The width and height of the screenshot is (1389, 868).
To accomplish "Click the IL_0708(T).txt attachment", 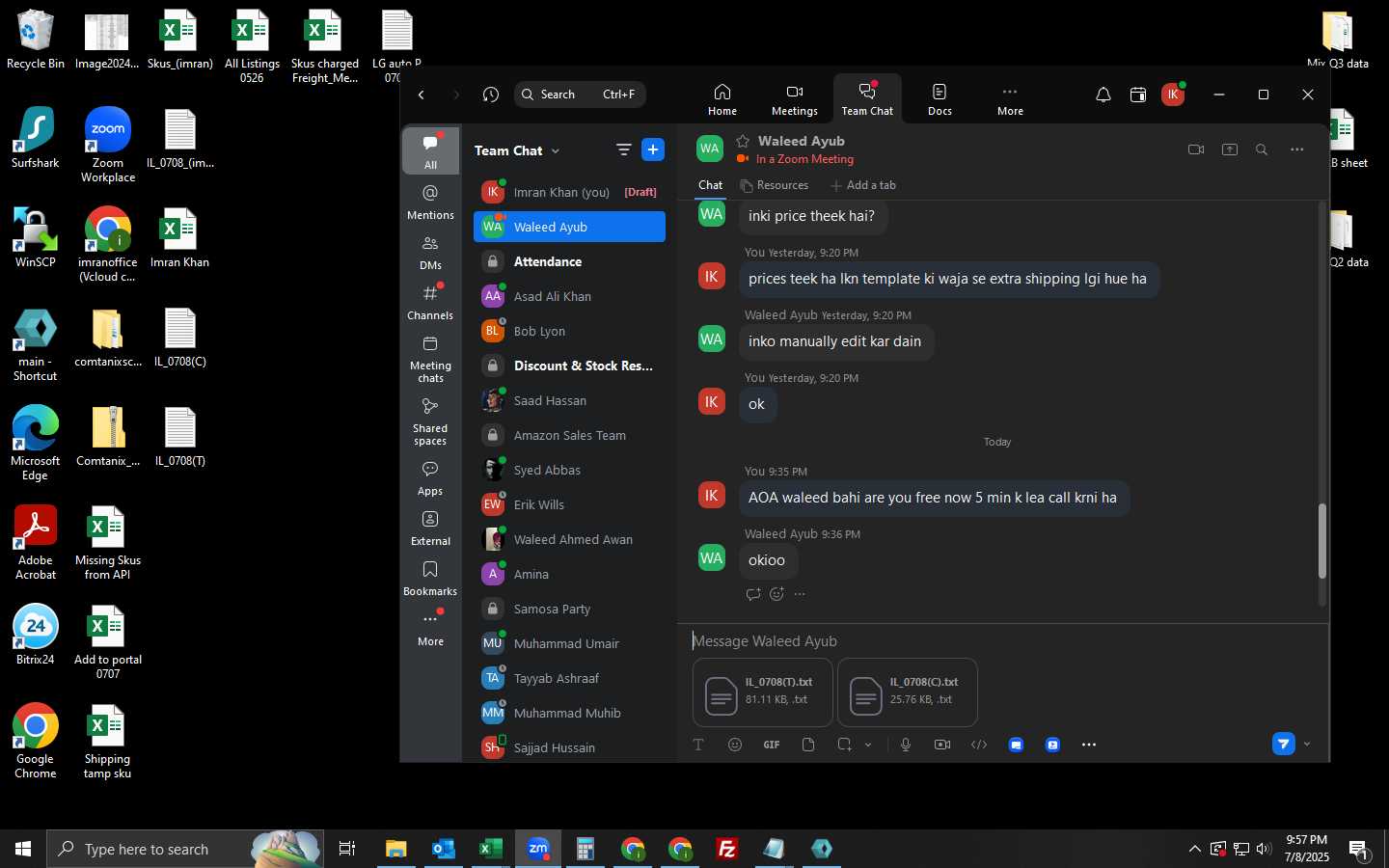I will 762,692.
